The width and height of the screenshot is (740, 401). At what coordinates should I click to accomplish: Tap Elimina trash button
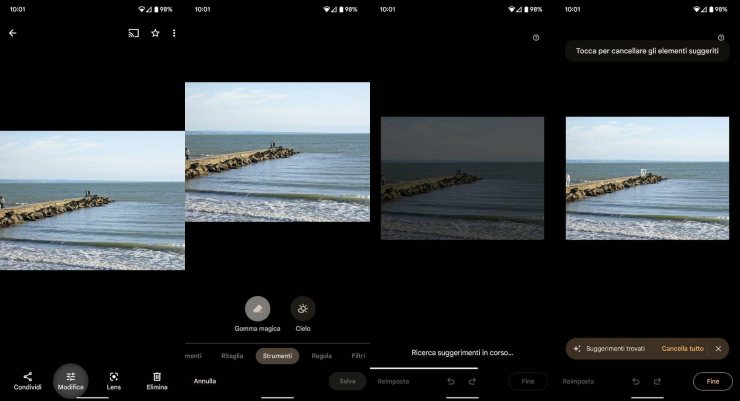pos(157,381)
